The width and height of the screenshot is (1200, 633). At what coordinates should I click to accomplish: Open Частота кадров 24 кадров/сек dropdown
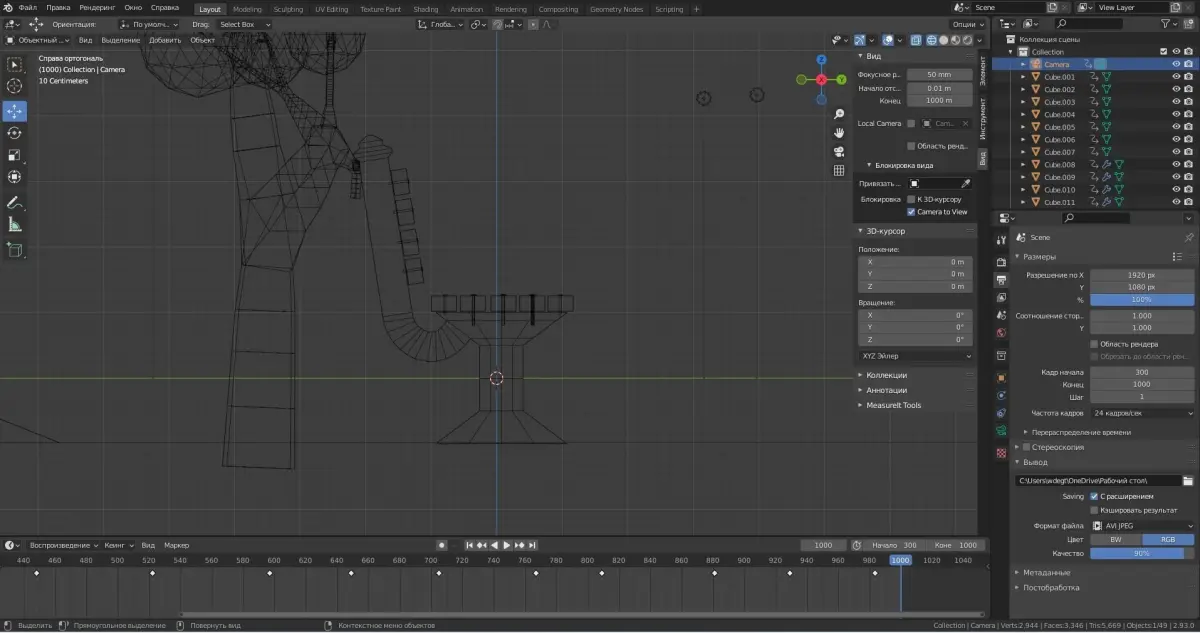tap(1142, 412)
